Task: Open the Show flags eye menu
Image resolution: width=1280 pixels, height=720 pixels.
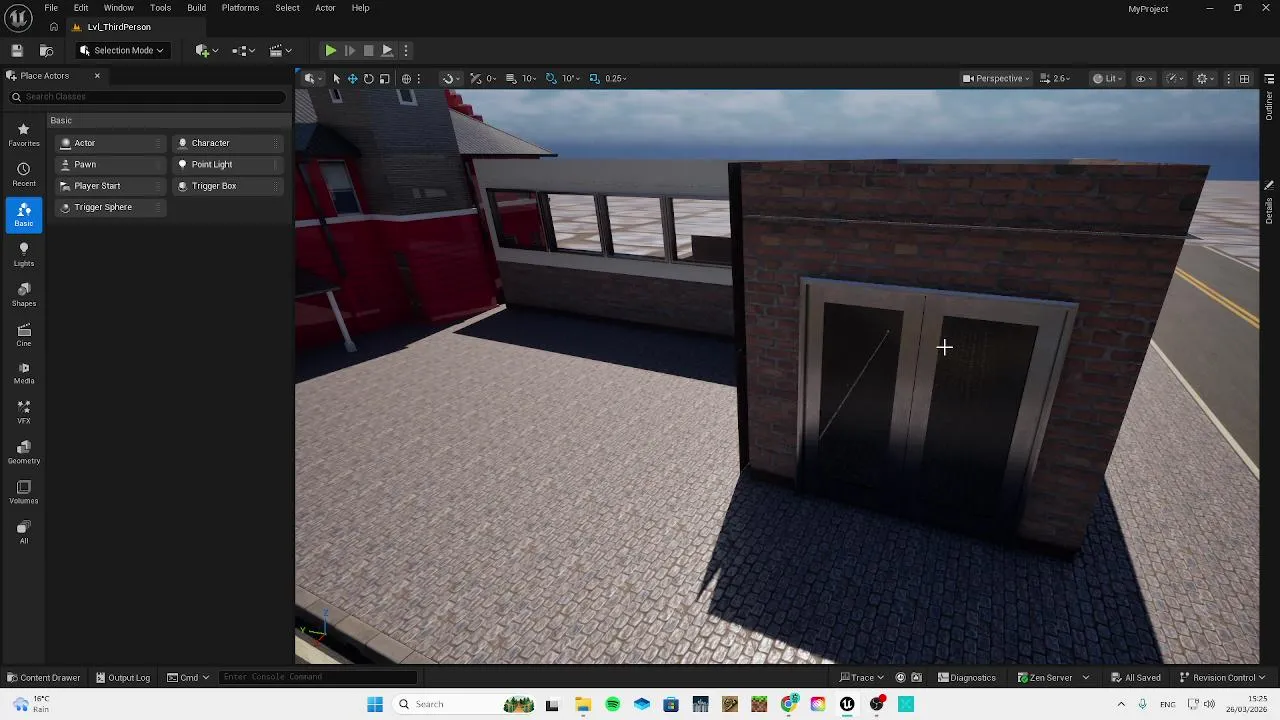Action: [x=1144, y=78]
